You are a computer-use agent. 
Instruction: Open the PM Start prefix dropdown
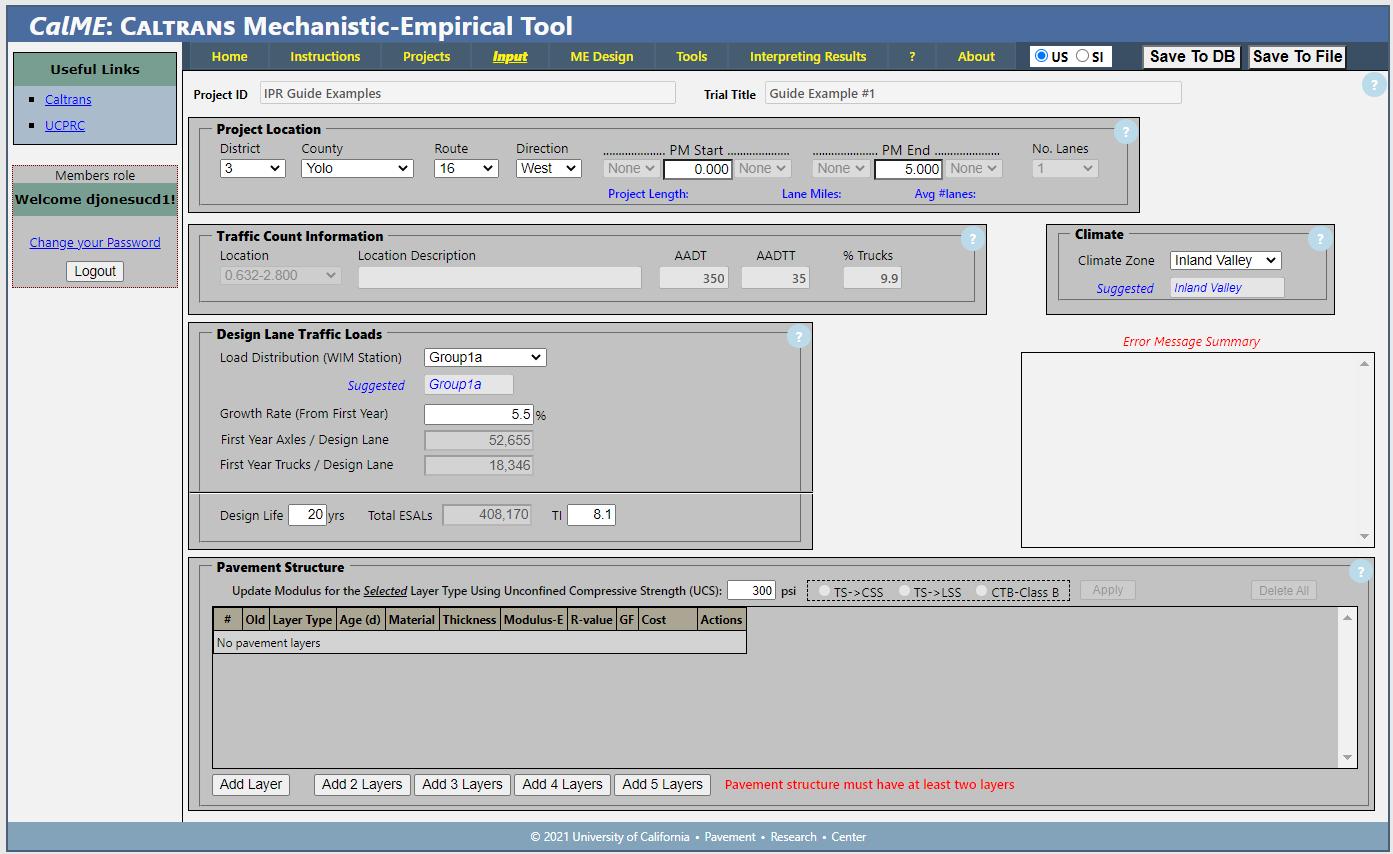click(x=631, y=168)
